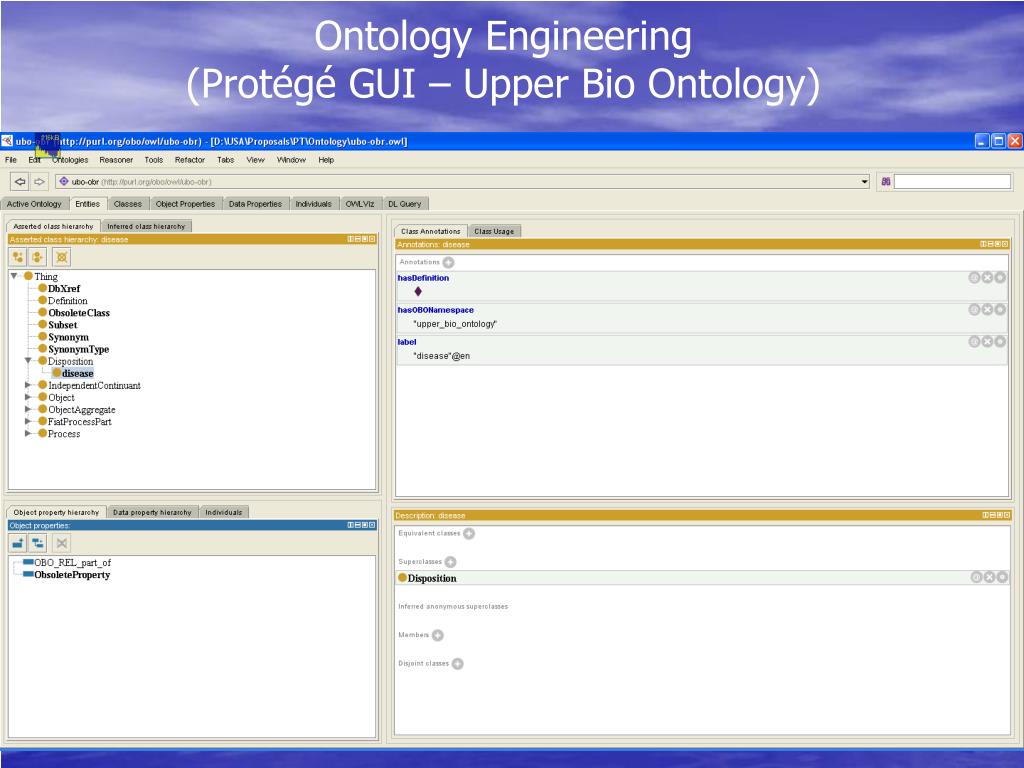Edit the hasDefinition annotation
The height and width of the screenshot is (768, 1024).
pos(1000,278)
